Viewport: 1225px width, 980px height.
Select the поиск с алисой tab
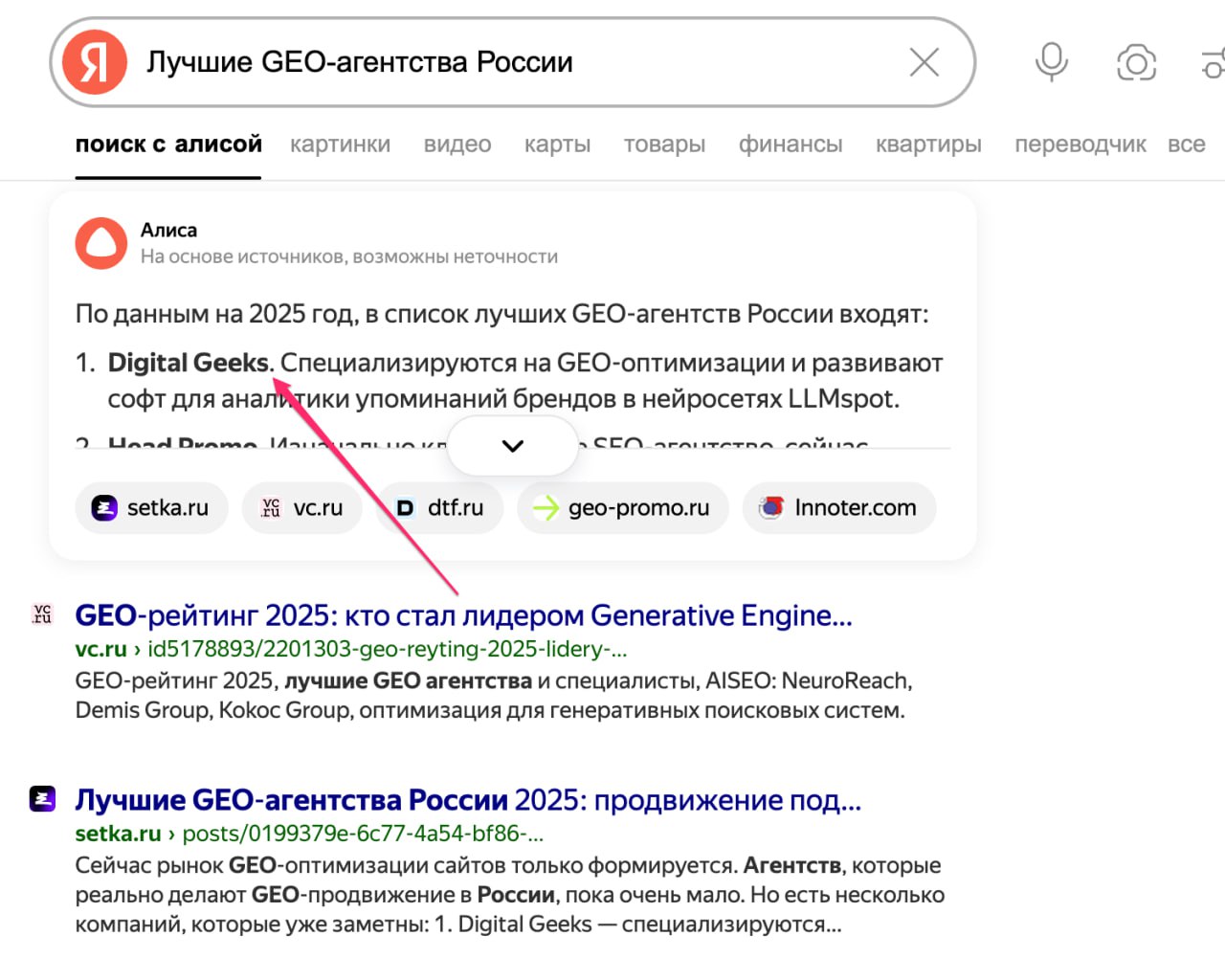[x=168, y=145]
